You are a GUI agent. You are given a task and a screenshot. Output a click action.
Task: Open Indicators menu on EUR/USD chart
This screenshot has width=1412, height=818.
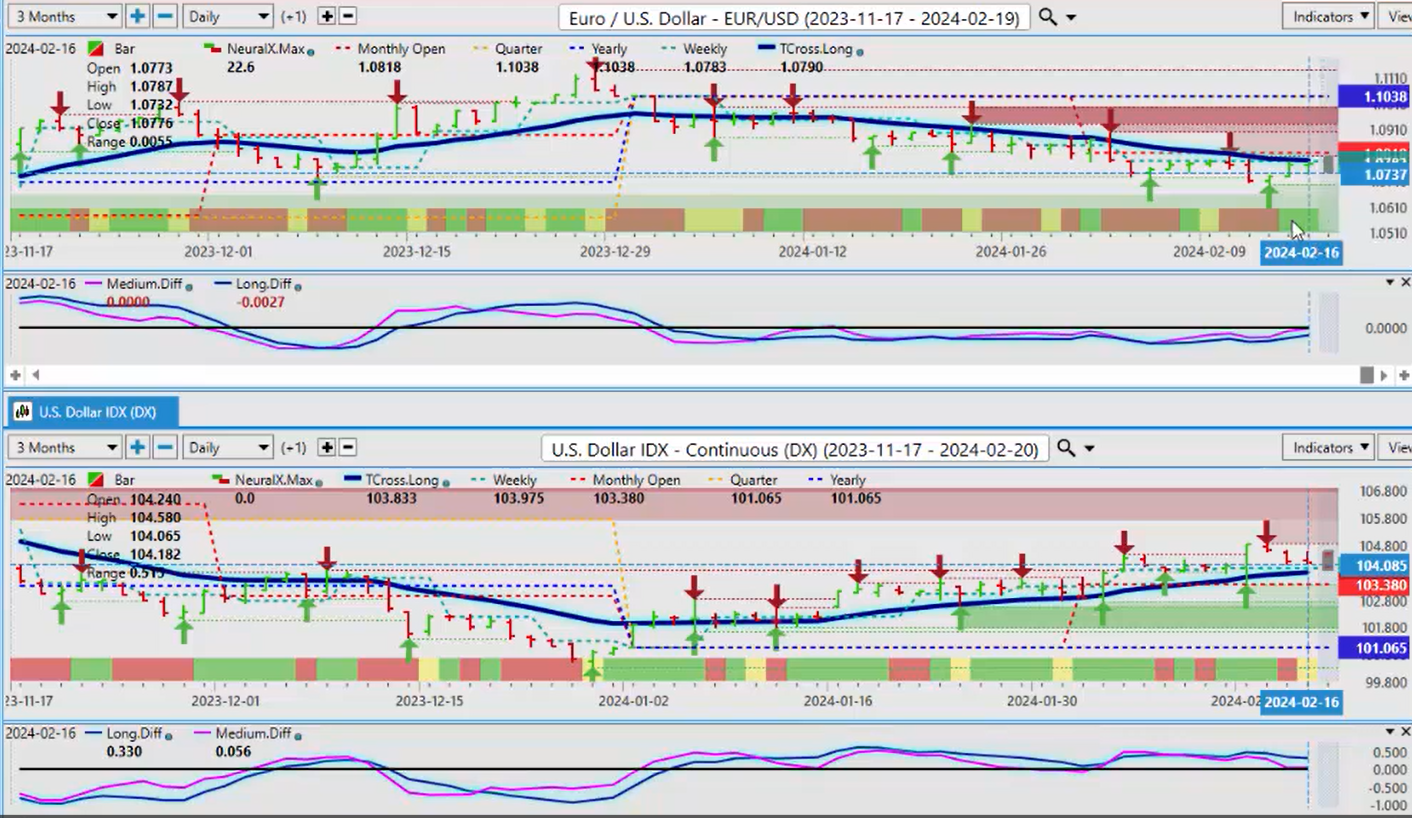(1330, 16)
